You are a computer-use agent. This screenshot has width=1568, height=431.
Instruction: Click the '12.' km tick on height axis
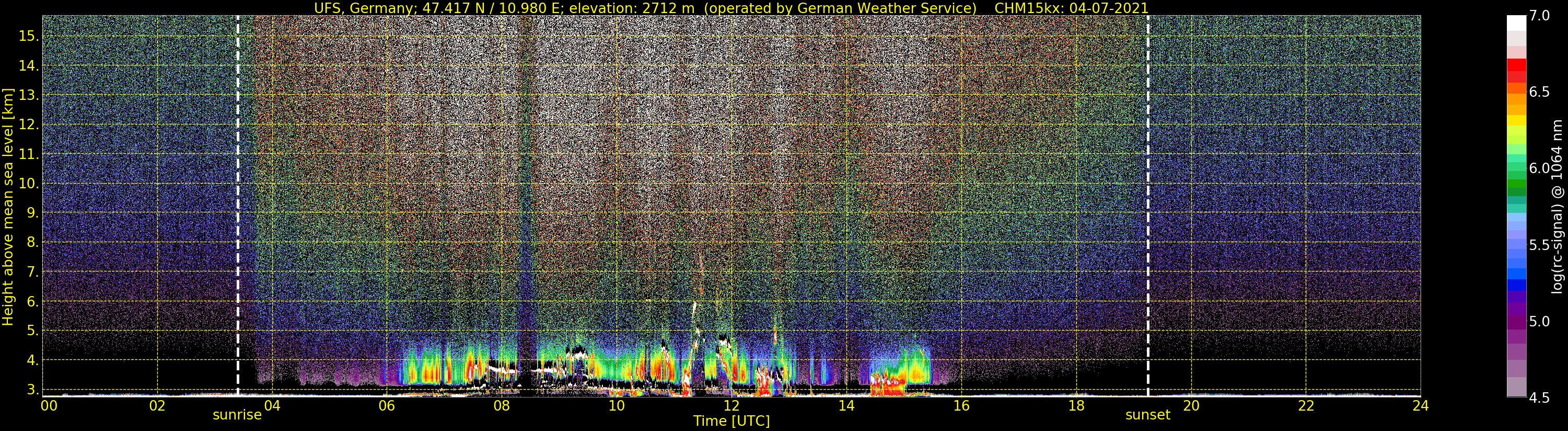click(29, 124)
